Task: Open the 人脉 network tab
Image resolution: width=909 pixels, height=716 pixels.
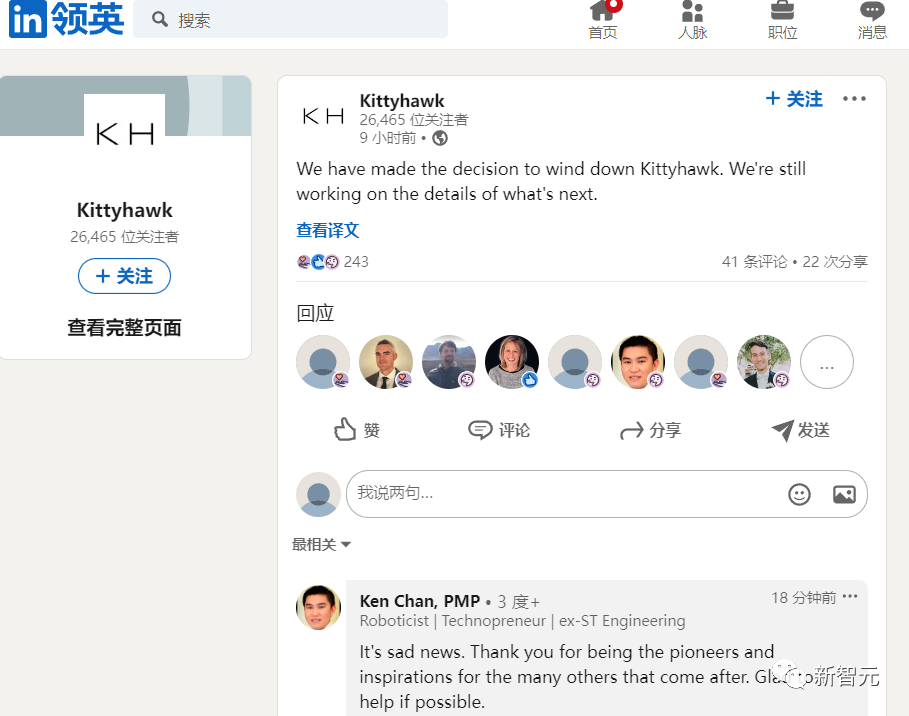Action: click(x=693, y=21)
